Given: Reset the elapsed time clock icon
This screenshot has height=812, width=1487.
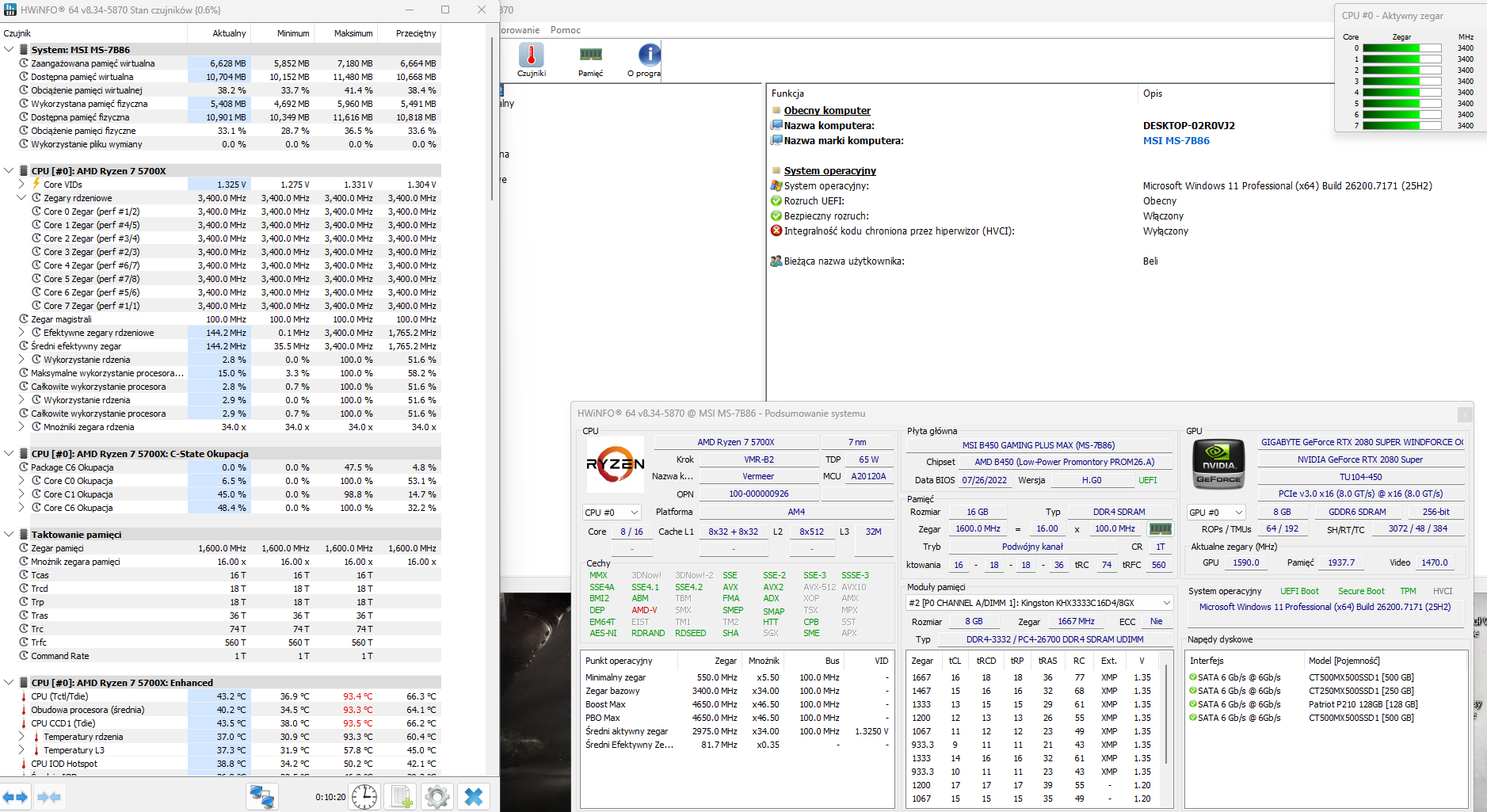Looking at the screenshot, I should tap(364, 797).
